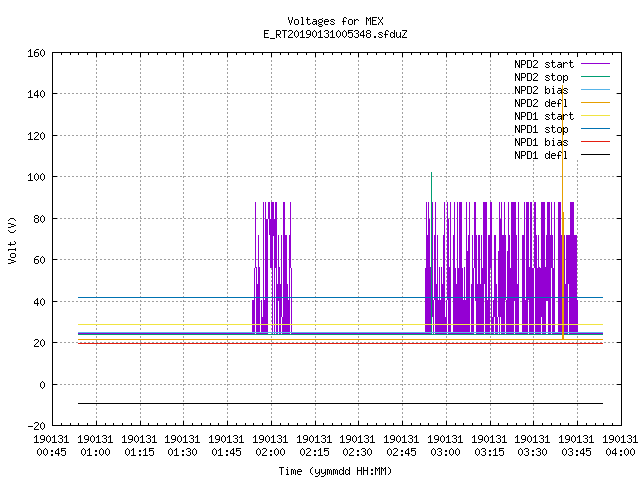The height and width of the screenshot is (480, 640).
Task: Click the dark blue NPD1 stop legend line sample
Action: (595, 129)
